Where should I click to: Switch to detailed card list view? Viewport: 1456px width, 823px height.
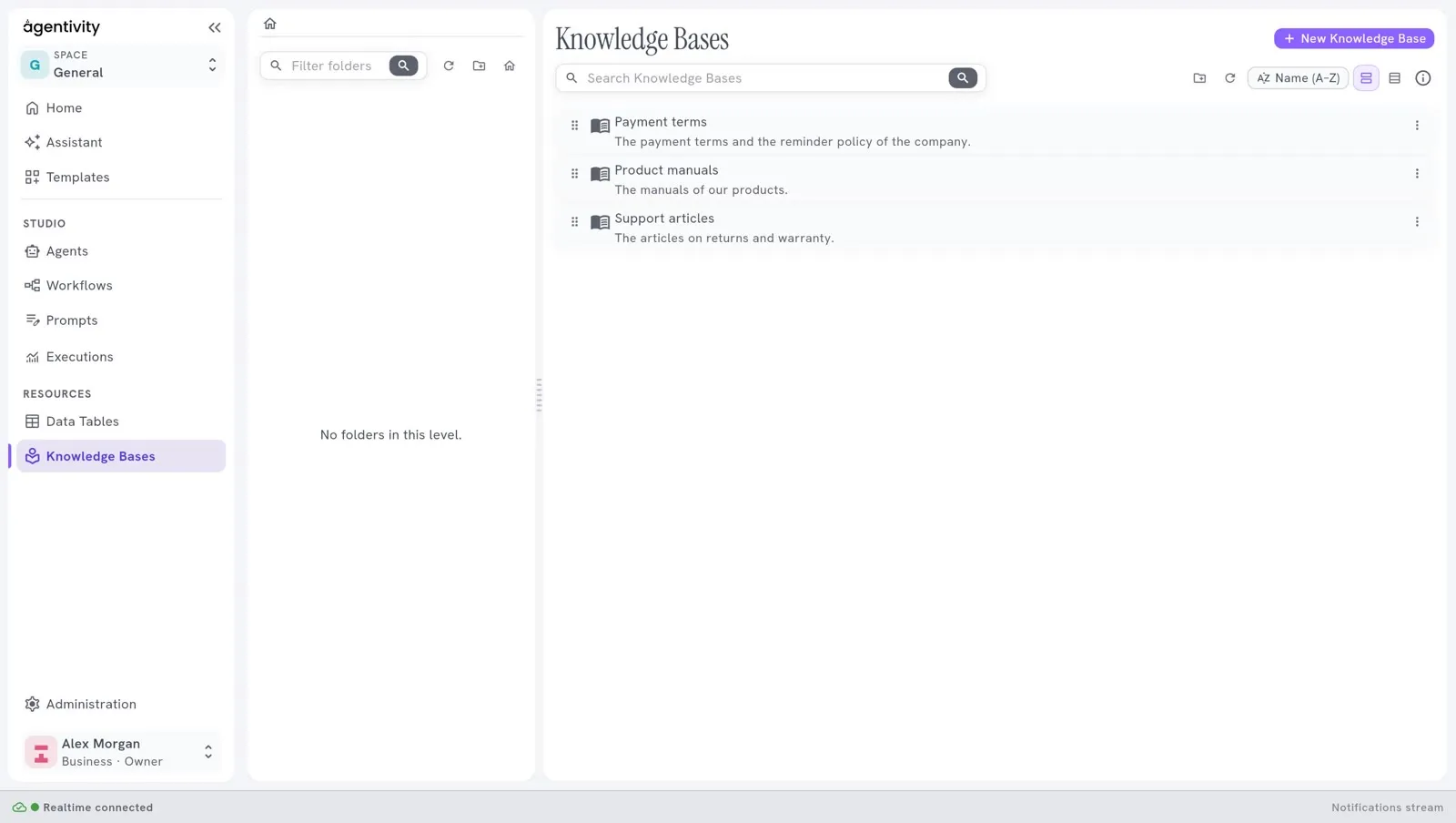[x=1366, y=78]
